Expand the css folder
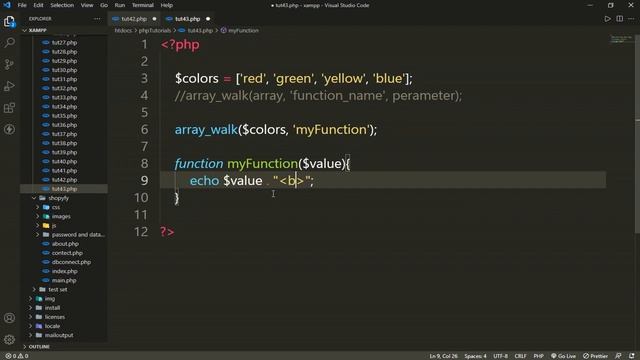 click(x=38, y=207)
